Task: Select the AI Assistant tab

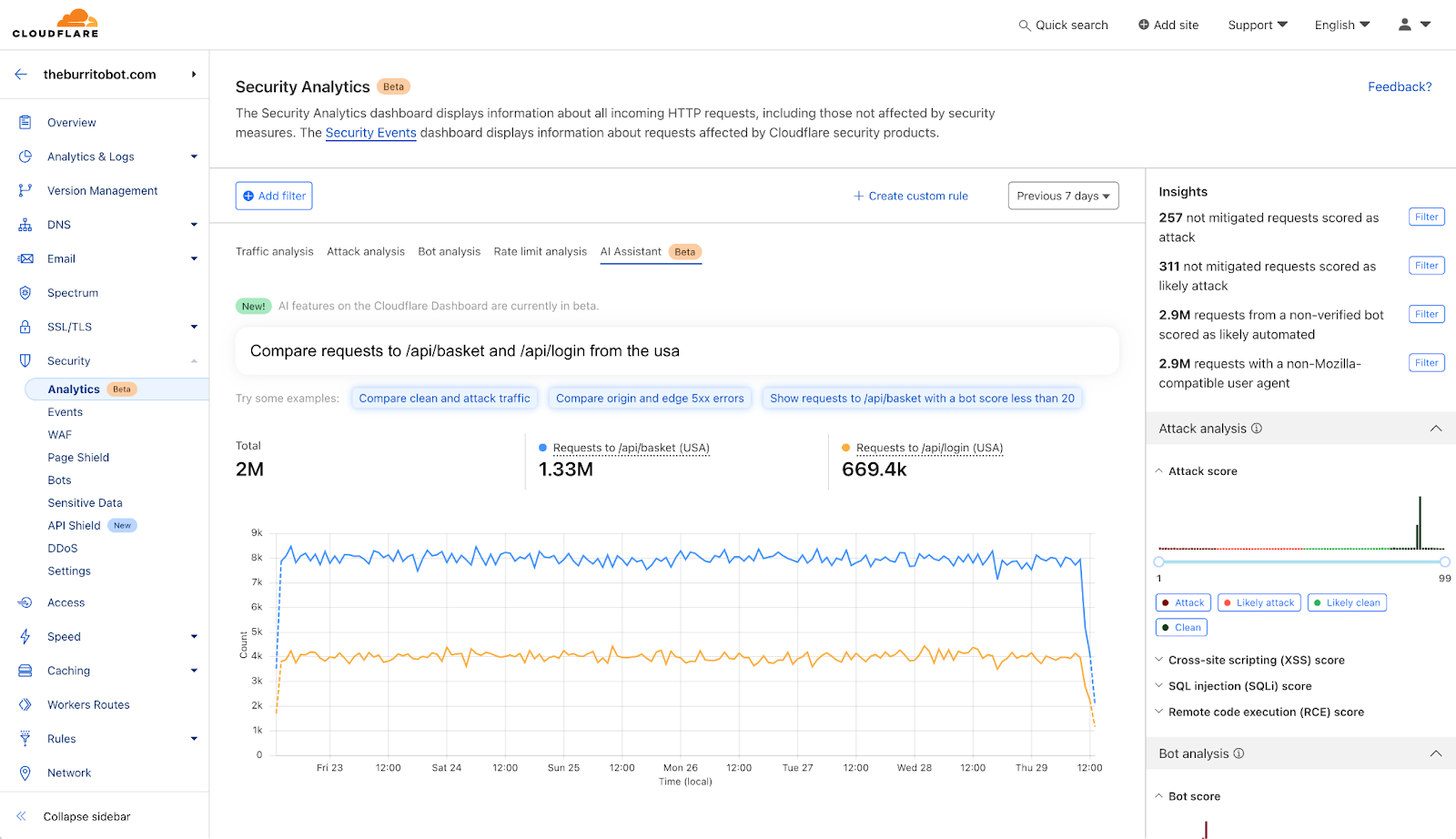Action: (x=651, y=252)
